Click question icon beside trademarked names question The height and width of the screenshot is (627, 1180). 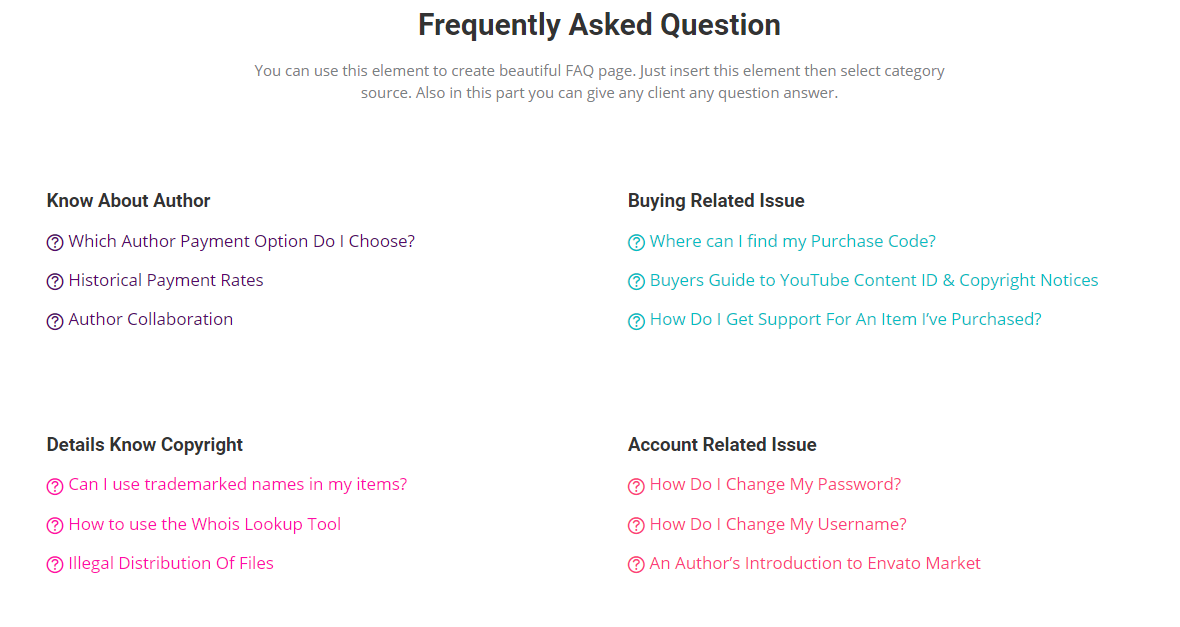55,486
